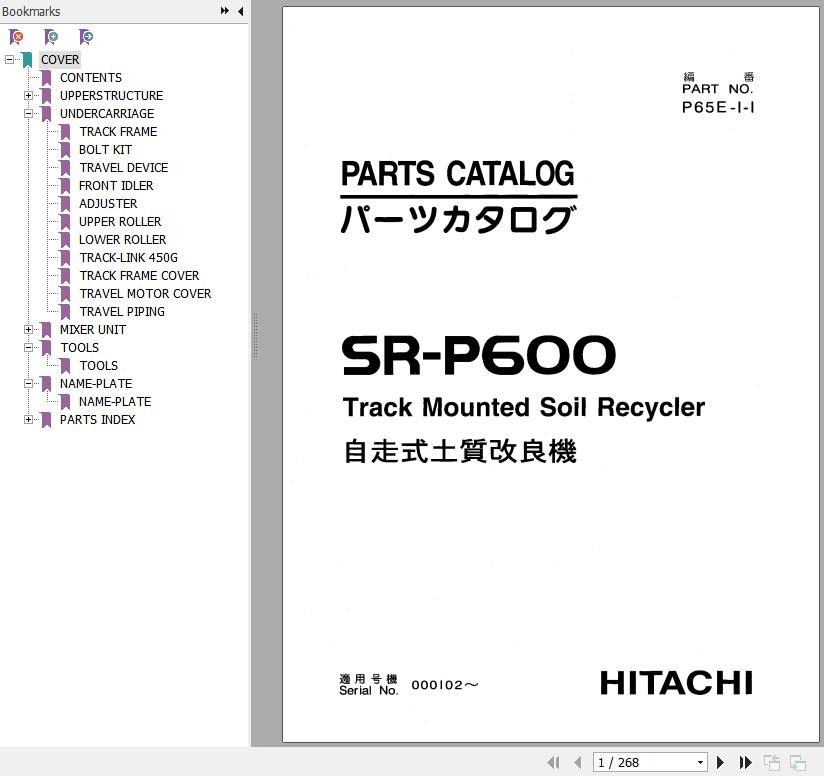Viewport: 824px width, 776px height.
Task: Go to the next page
Action: 720,762
